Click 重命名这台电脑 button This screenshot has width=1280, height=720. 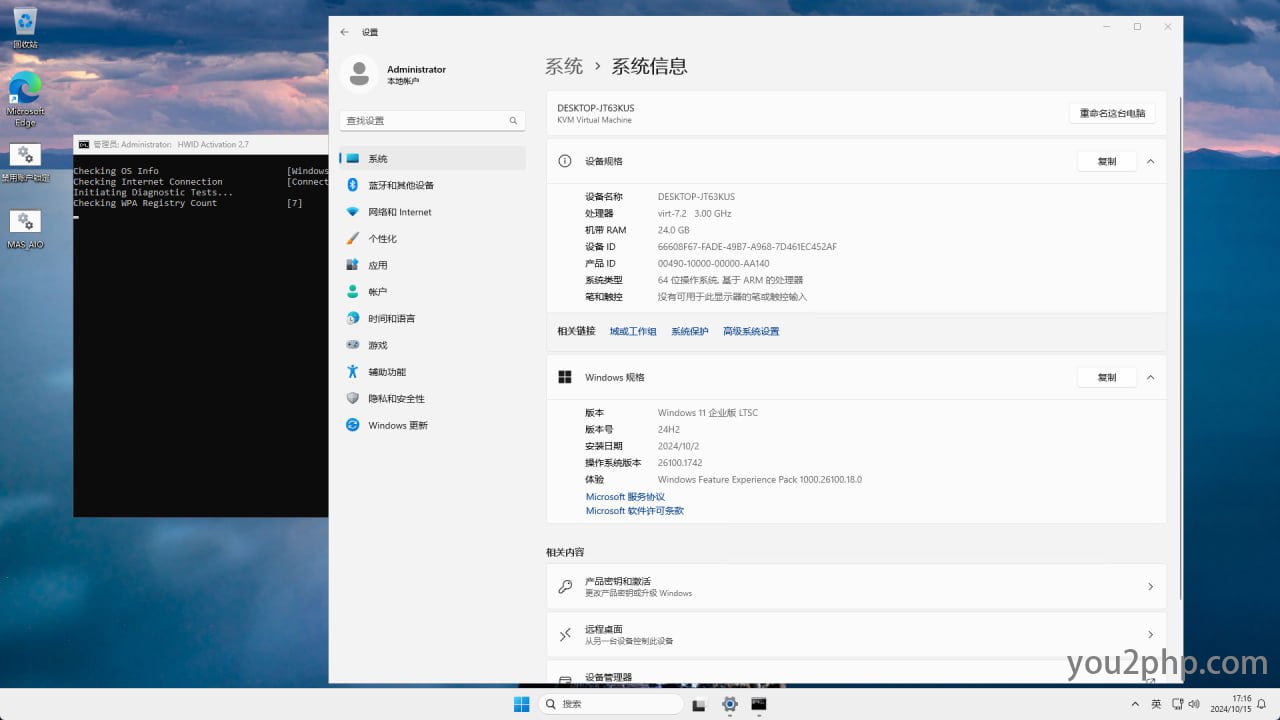(1112, 113)
